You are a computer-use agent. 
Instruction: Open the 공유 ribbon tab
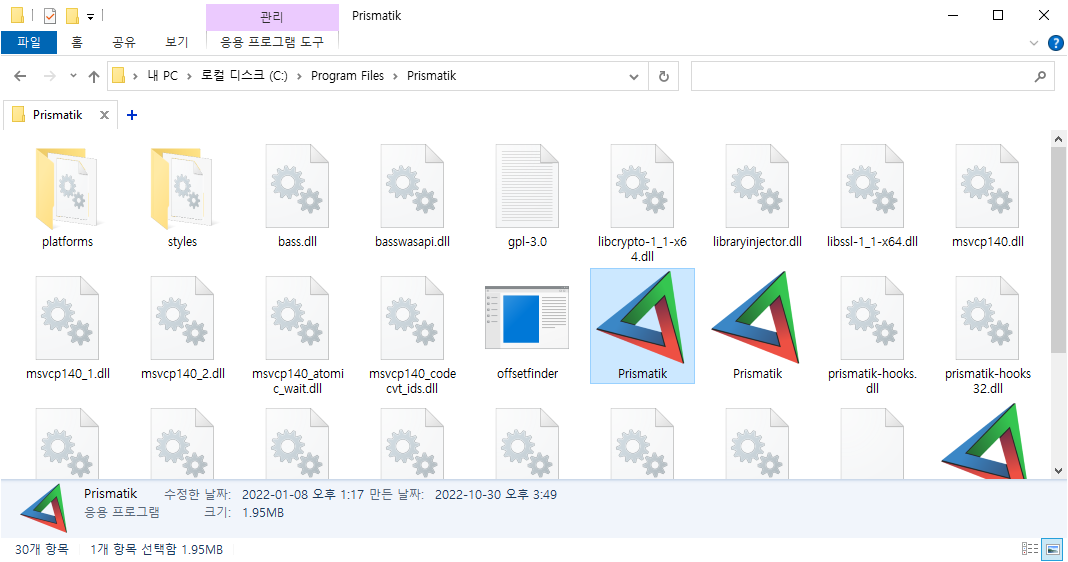coord(124,42)
